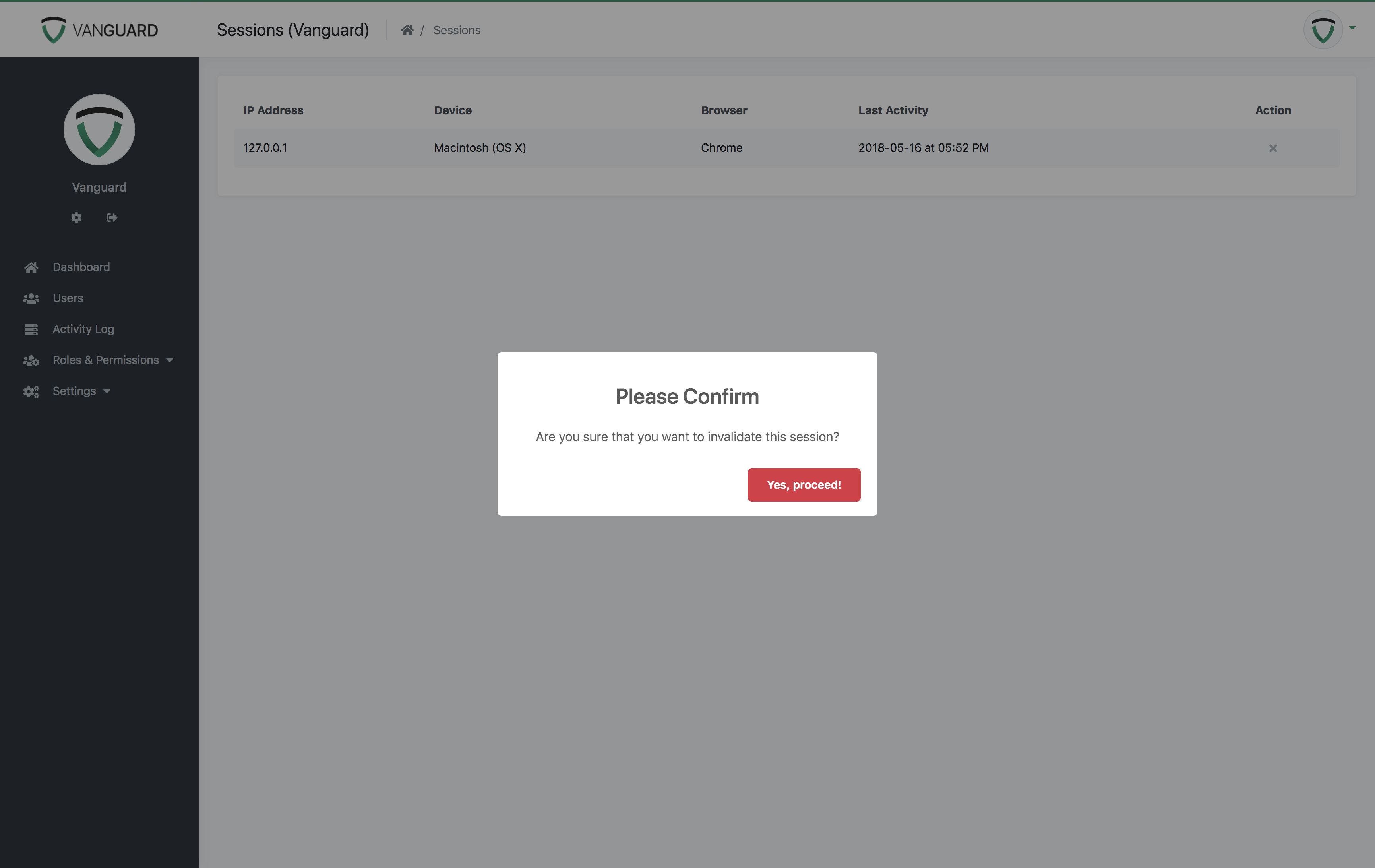This screenshot has height=868, width=1375.
Task: Click the Sessions (Vanguard) page title
Action: point(293,30)
